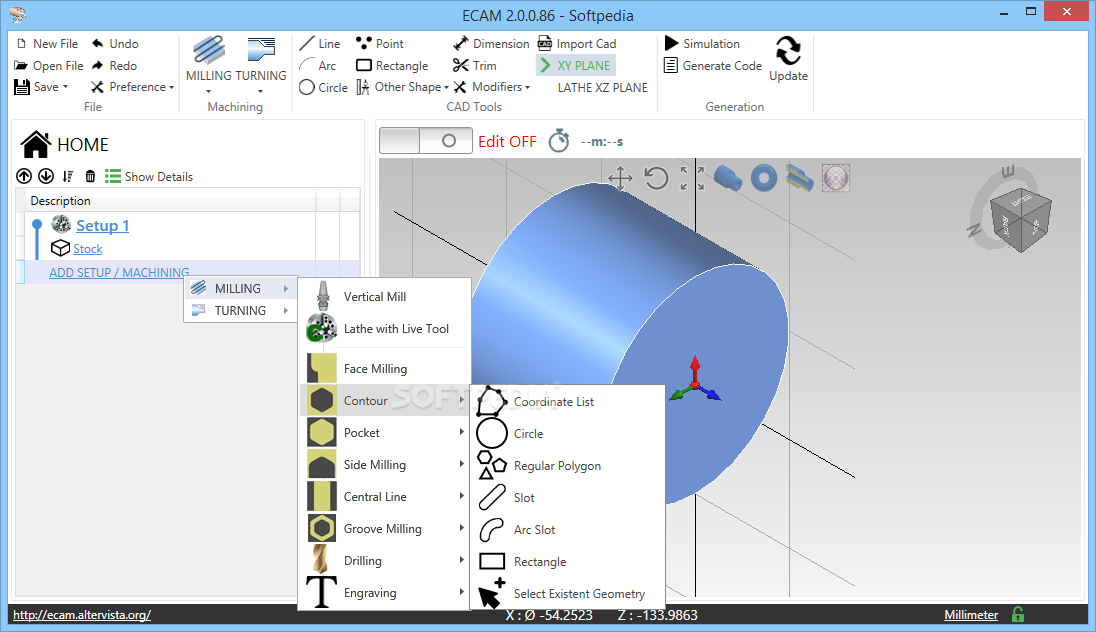
Task: Select the Point tool
Action: (x=380, y=43)
